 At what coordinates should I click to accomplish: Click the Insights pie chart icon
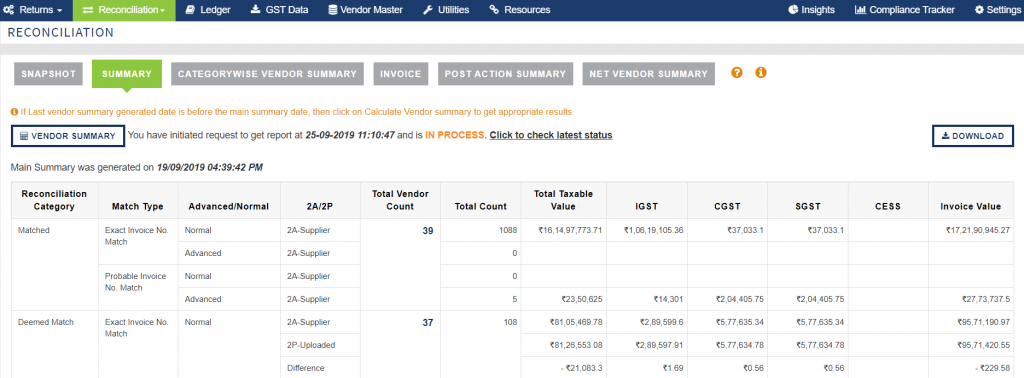793,10
